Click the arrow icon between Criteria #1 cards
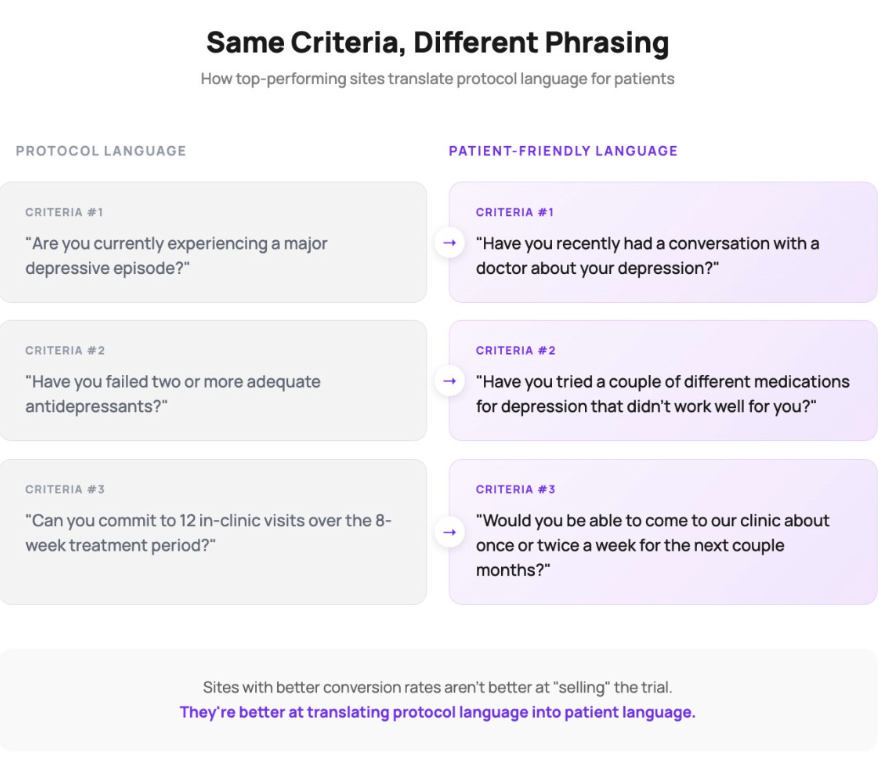Screen dimensions: 894x766 click(449, 243)
